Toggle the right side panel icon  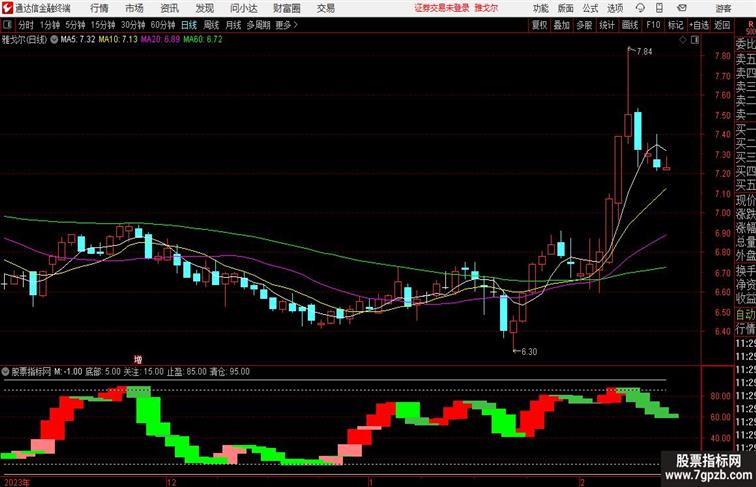click(x=695, y=40)
